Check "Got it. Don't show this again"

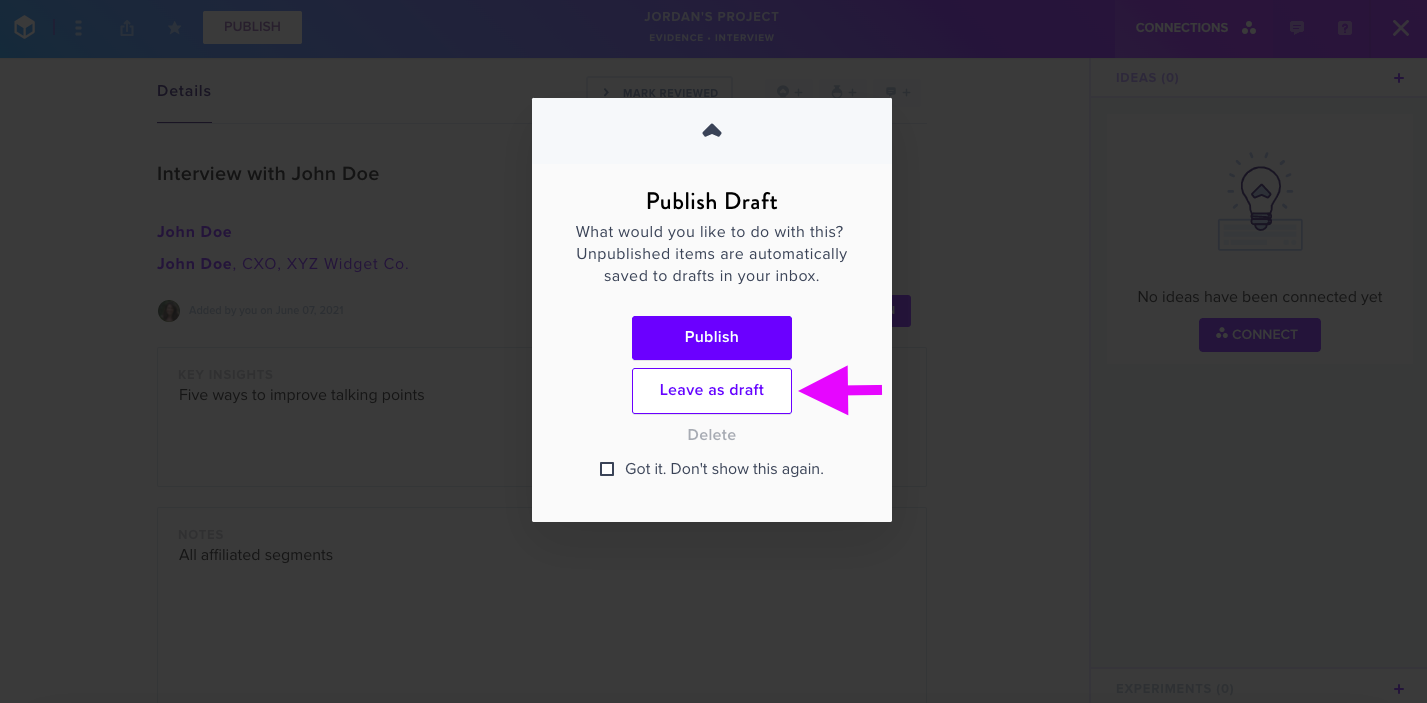[607, 469]
